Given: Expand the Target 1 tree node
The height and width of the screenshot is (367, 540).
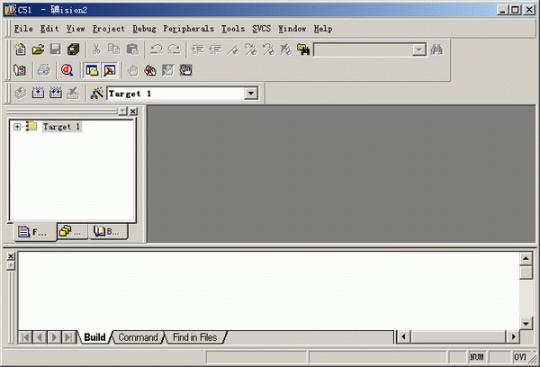Looking at the screenshot, I should tap(17, 127).
